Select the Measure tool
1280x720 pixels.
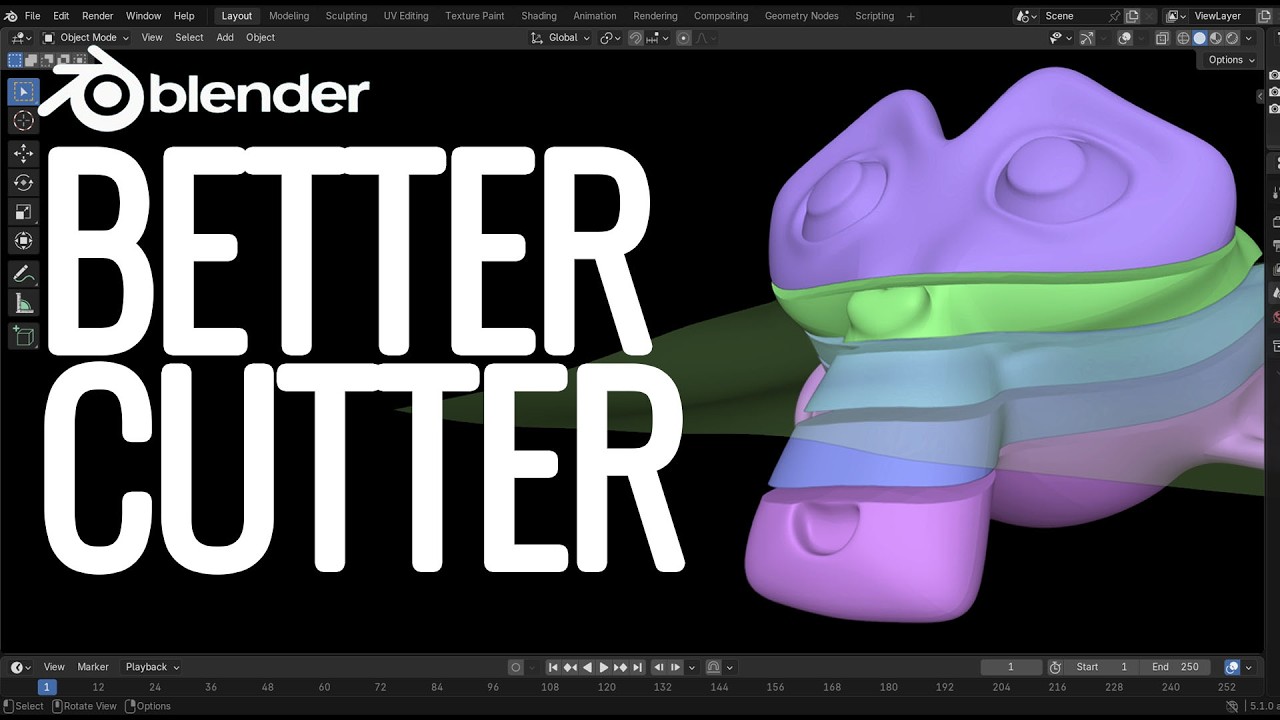(23, 302)
